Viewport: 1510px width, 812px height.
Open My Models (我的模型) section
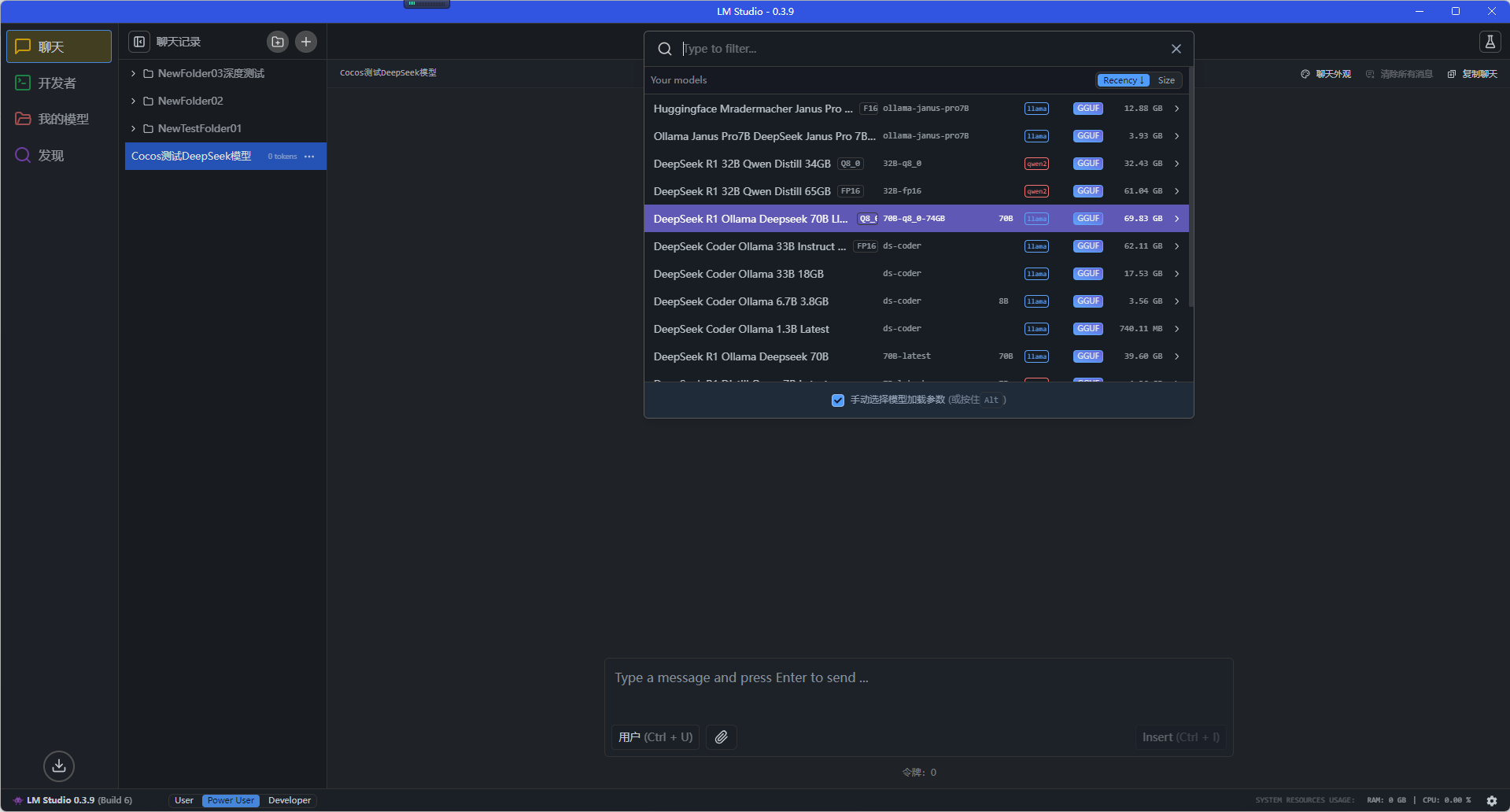tap(59, 119)
